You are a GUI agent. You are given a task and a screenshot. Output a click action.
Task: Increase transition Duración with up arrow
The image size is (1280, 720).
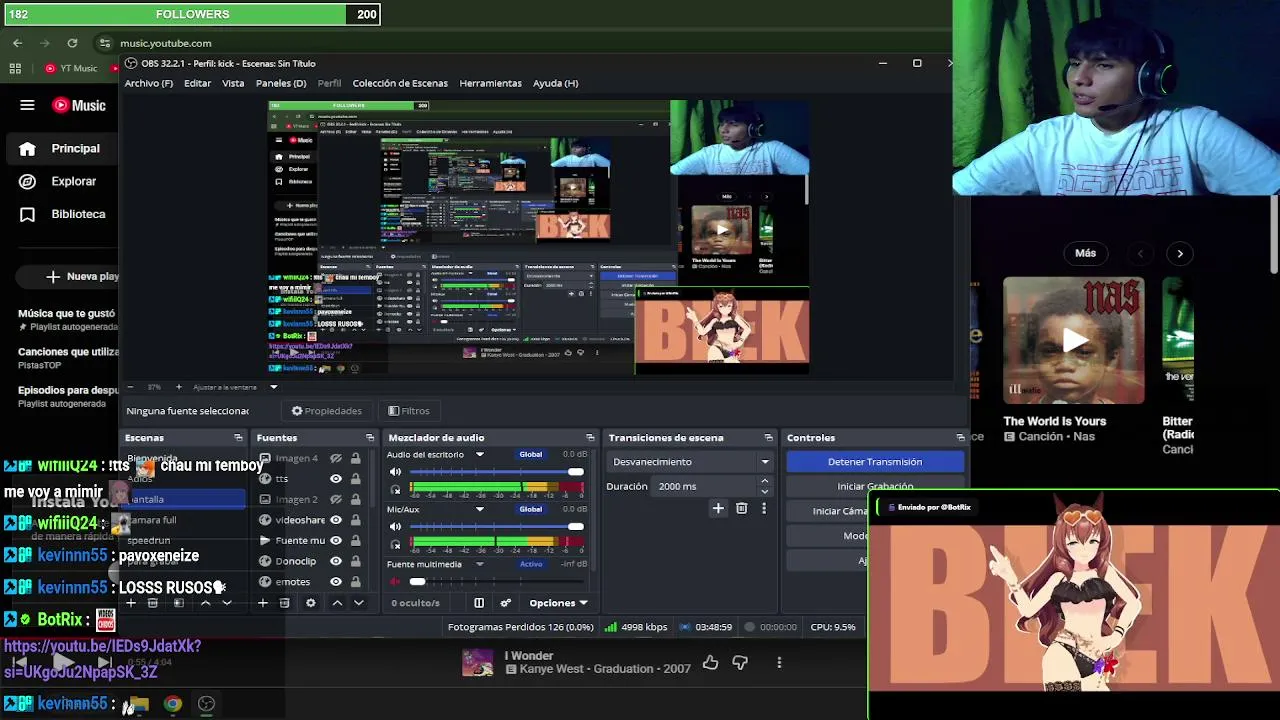[x=764, y=481]
